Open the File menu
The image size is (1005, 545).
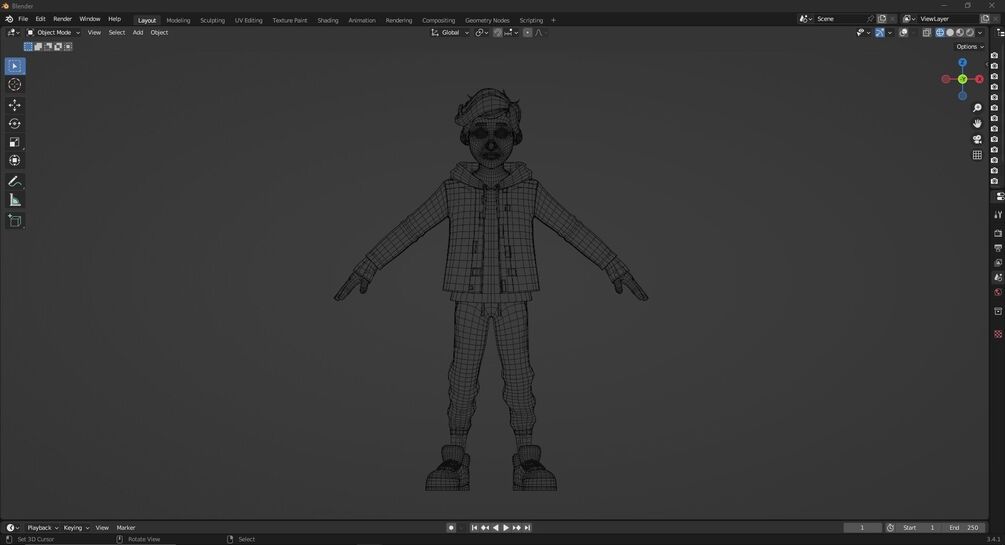[23, 19]
